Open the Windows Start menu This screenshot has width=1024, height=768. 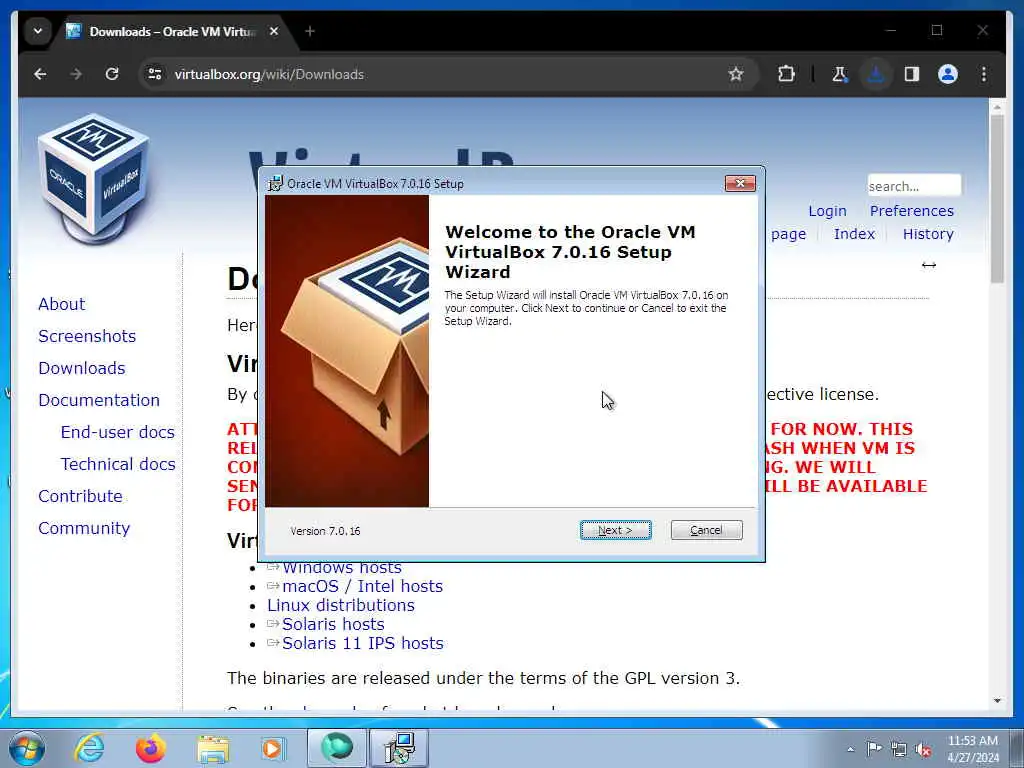[x=27, y=748]
